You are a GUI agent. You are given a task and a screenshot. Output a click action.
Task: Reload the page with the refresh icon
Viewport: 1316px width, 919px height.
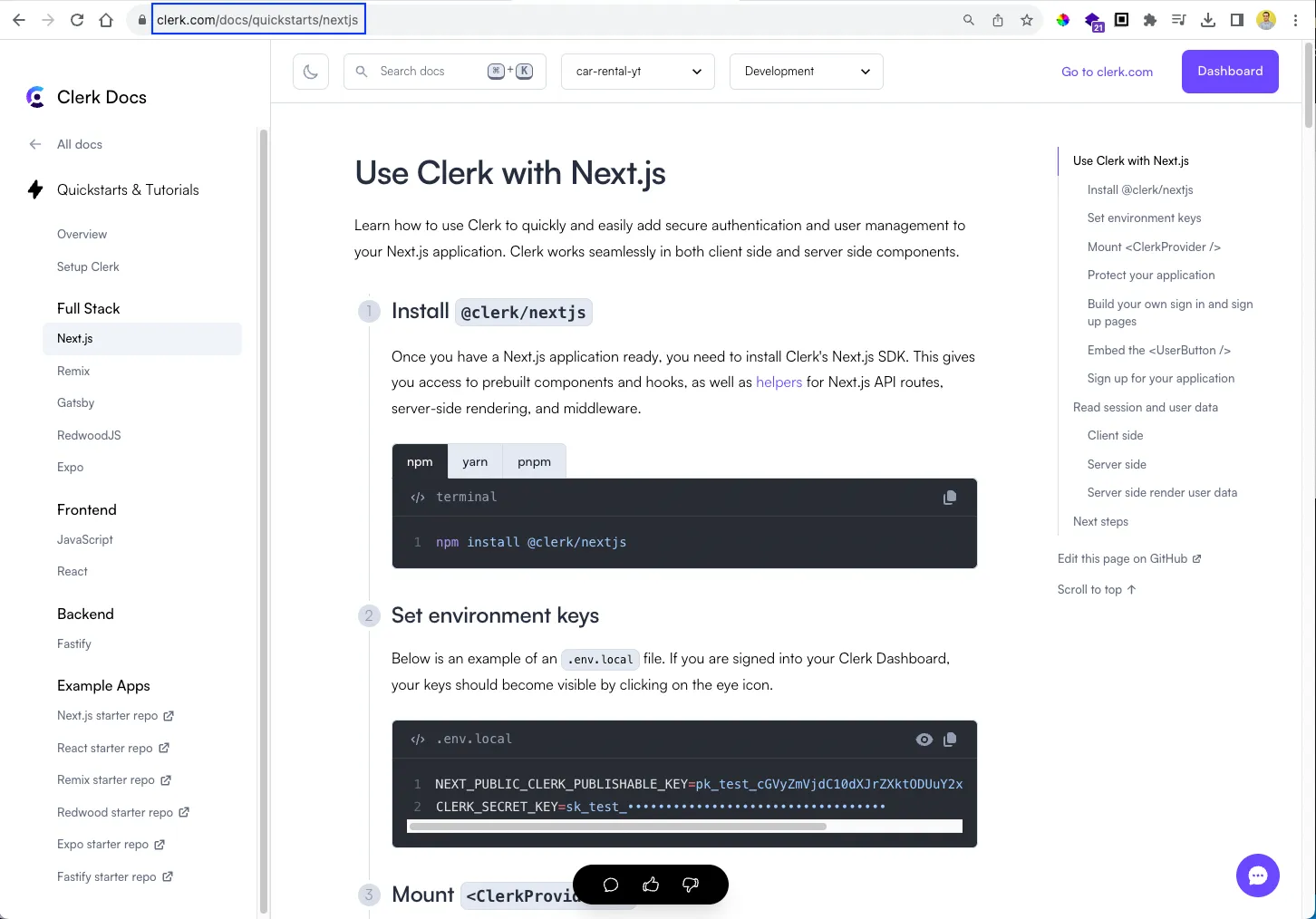77,20
